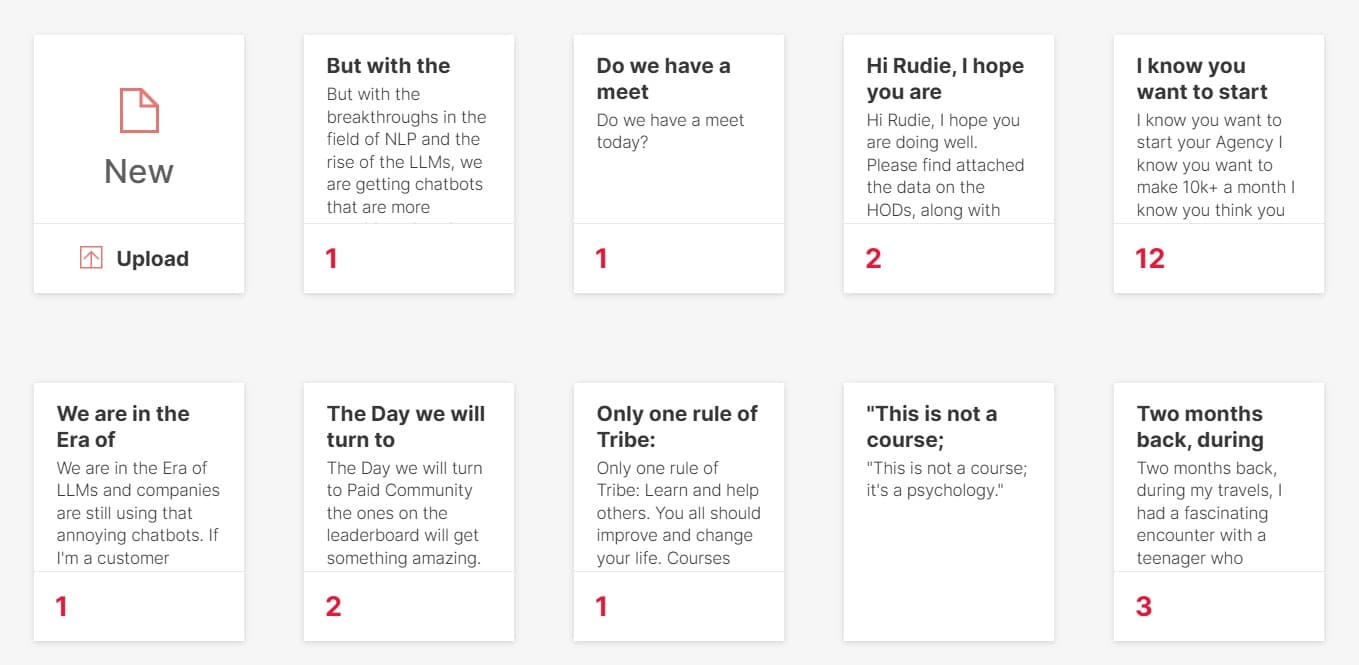The width and height of the screenshot is (1359, 665).
Task: Click the New card heading text
Action: coord(139,171)
